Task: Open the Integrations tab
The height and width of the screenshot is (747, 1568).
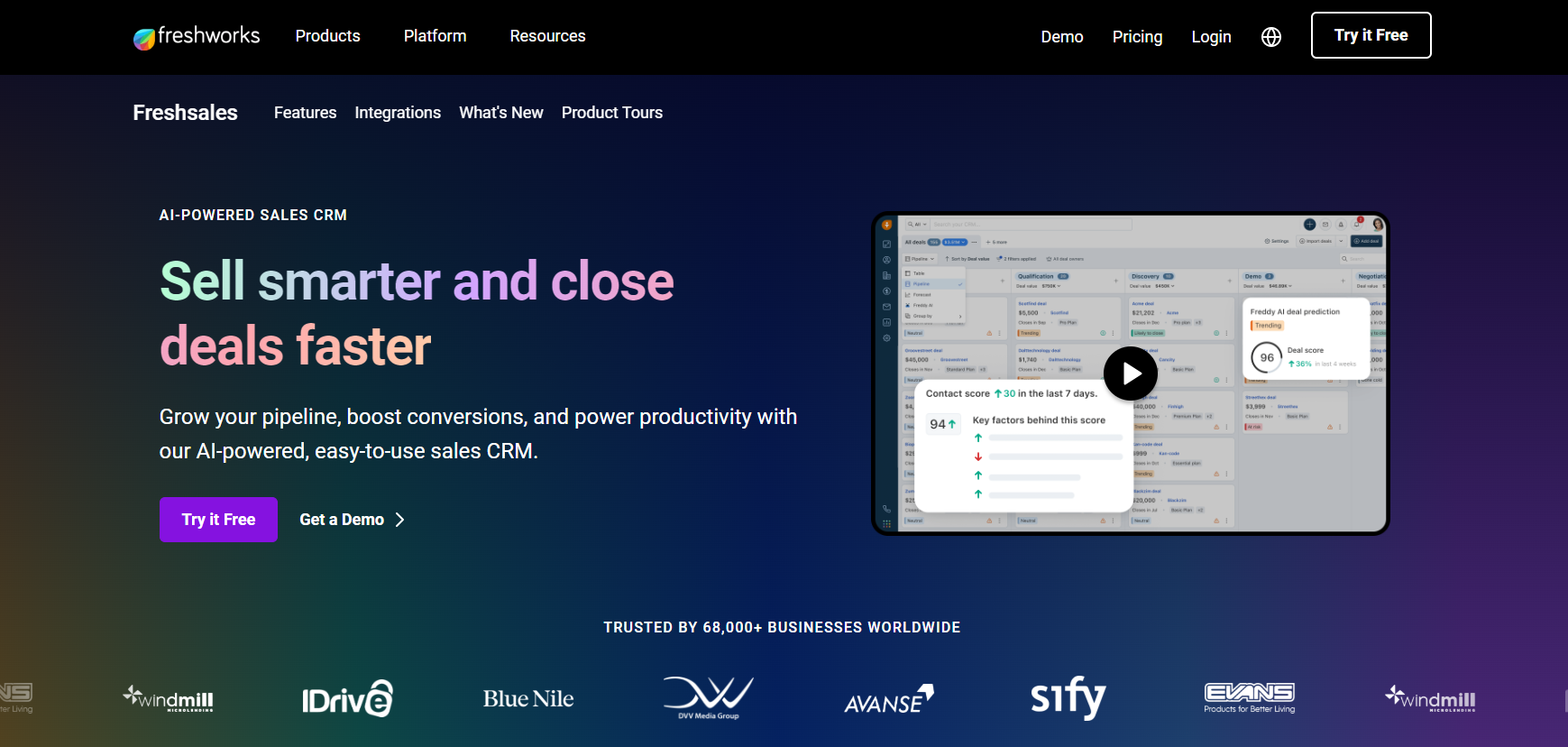Action: pyautogui.click(x=398, y=113)
